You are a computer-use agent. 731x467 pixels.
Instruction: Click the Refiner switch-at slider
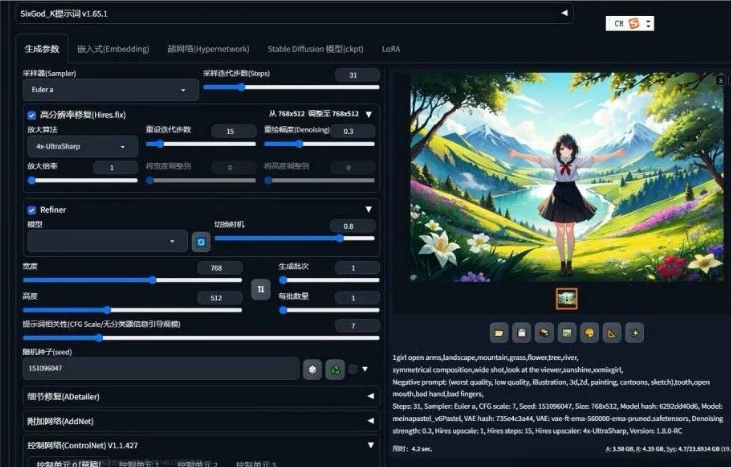tap(294, 238)
